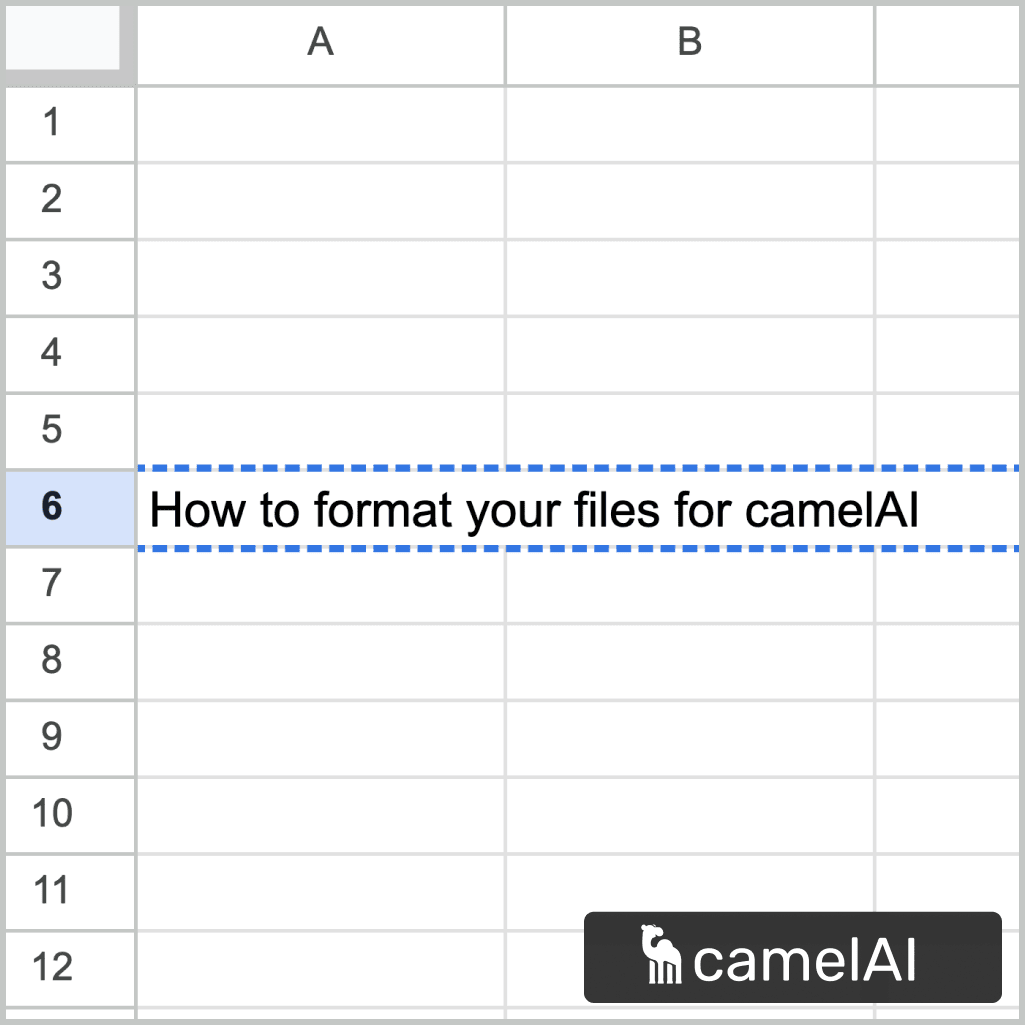Click the camelAI watermark text label
Screen dimensions: 1025x1025
[x=810, y=957]
